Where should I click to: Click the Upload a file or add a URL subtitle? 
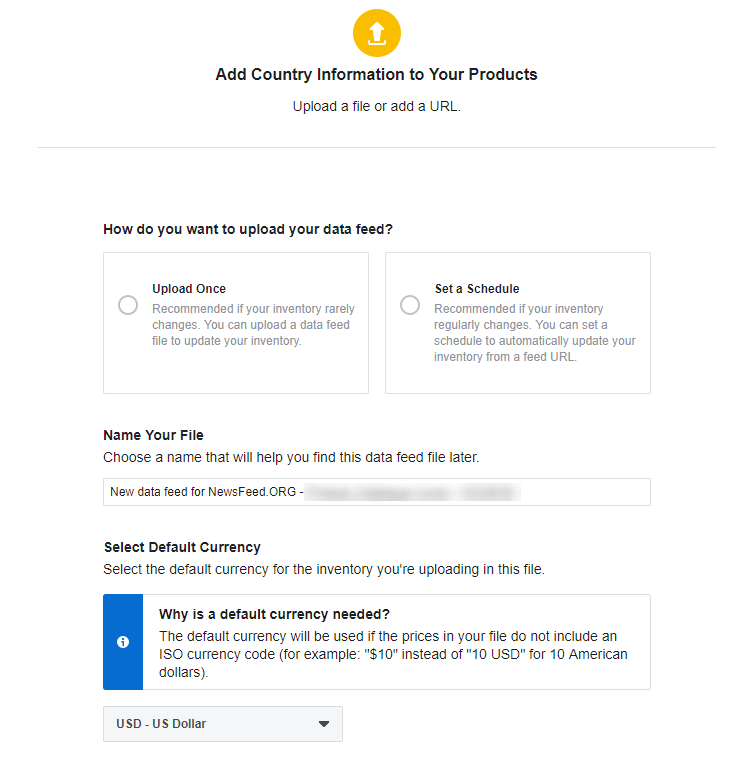(x=377, y=106)
